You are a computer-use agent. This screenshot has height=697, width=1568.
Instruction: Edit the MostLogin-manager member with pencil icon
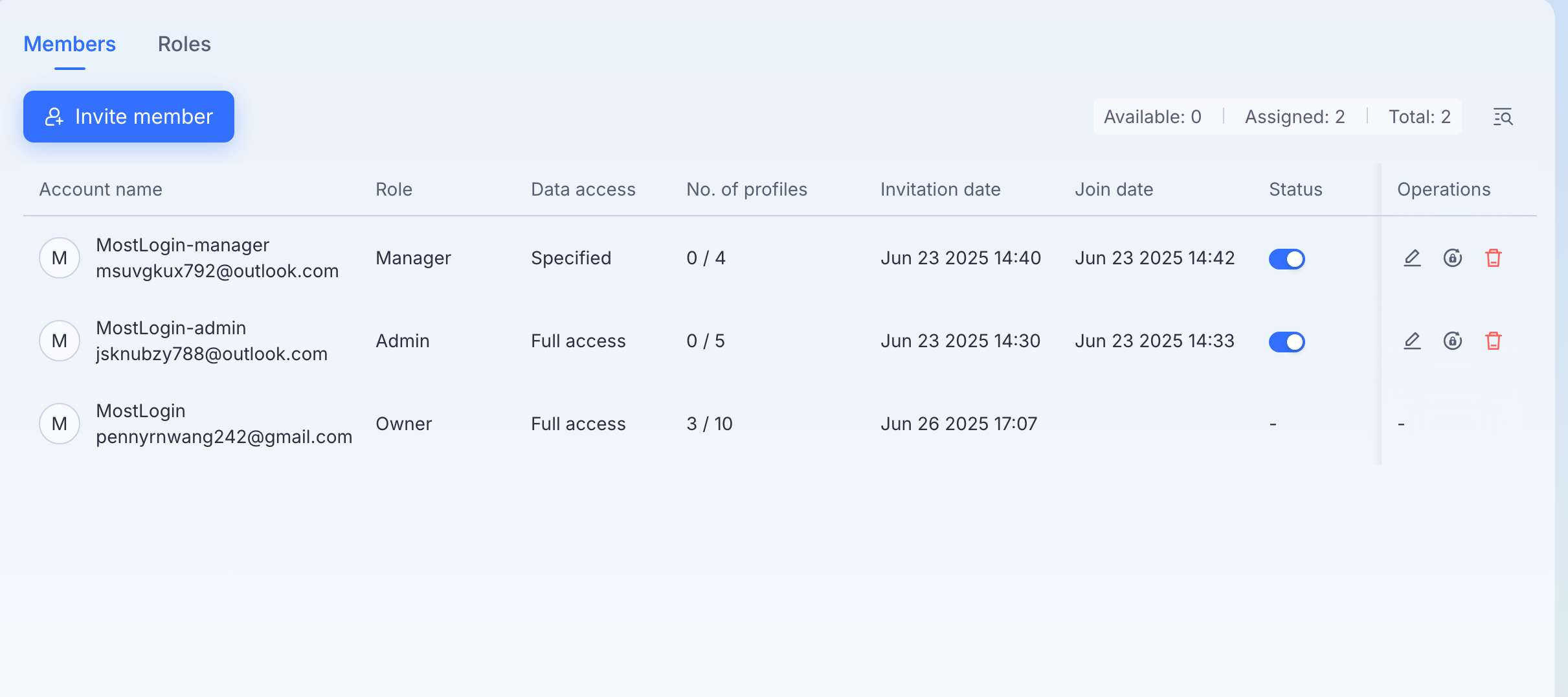pyautogui.click(x=1412, y=258)
